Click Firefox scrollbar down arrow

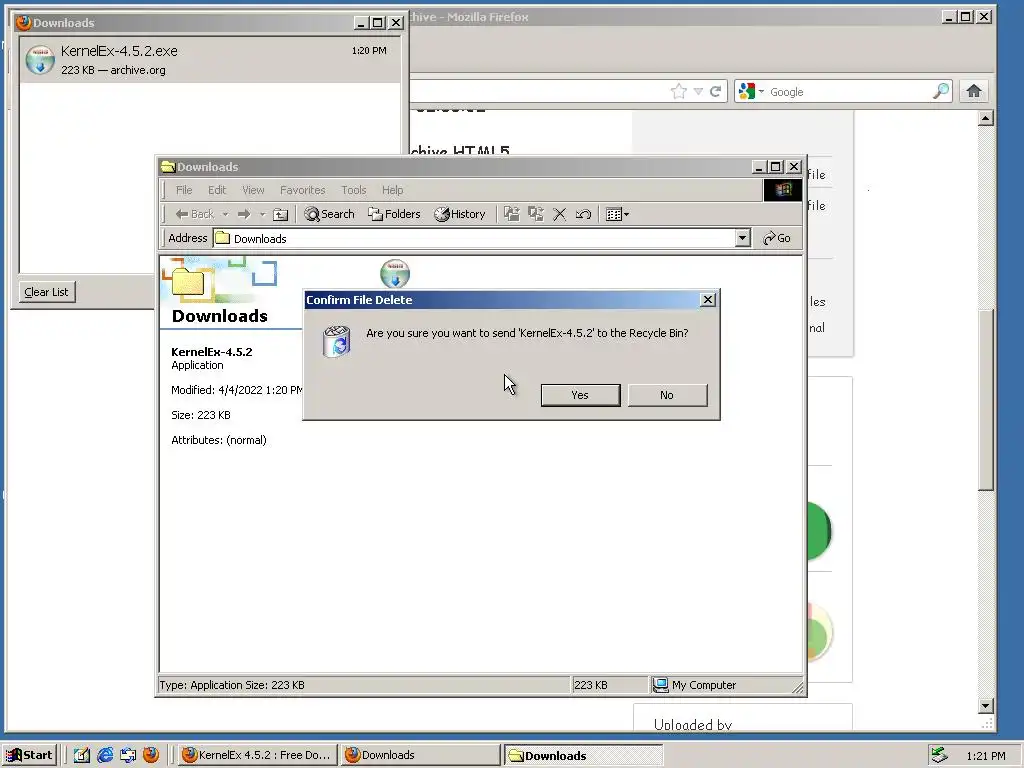click(x=986, y=705)
